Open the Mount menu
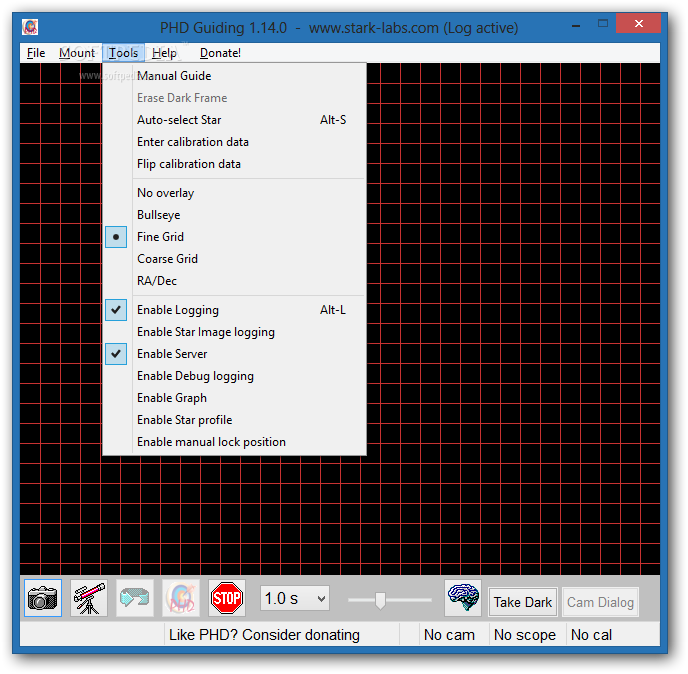688x674 pixels. [77, 53]
